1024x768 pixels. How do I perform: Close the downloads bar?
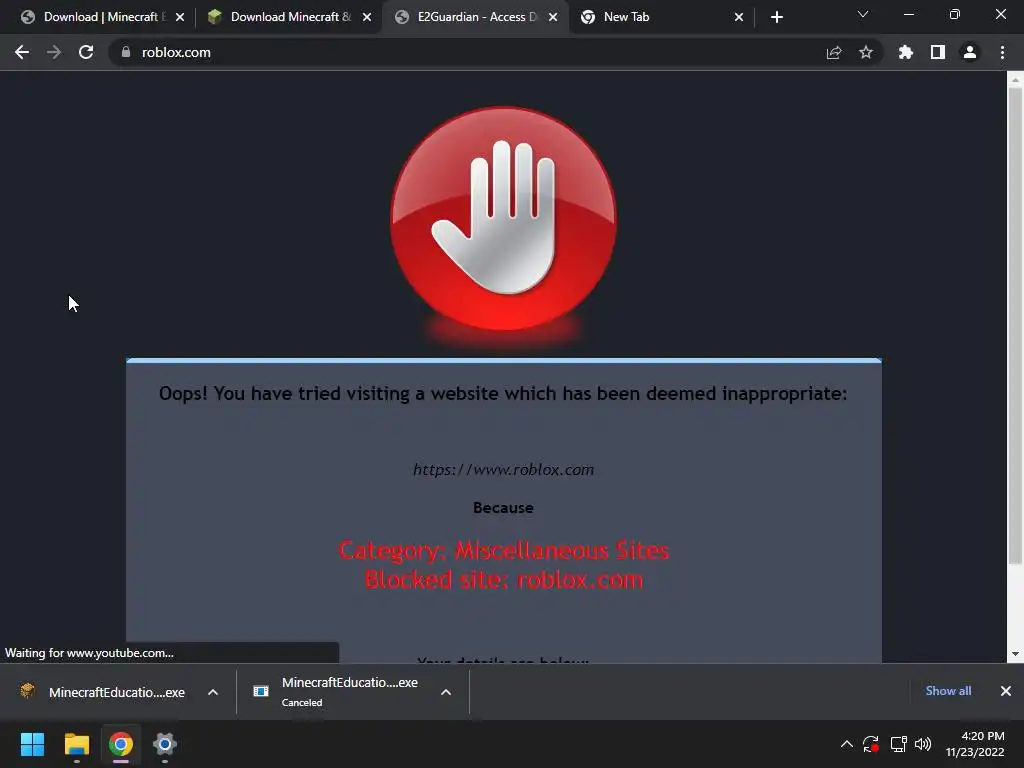tap(1006, 691)
